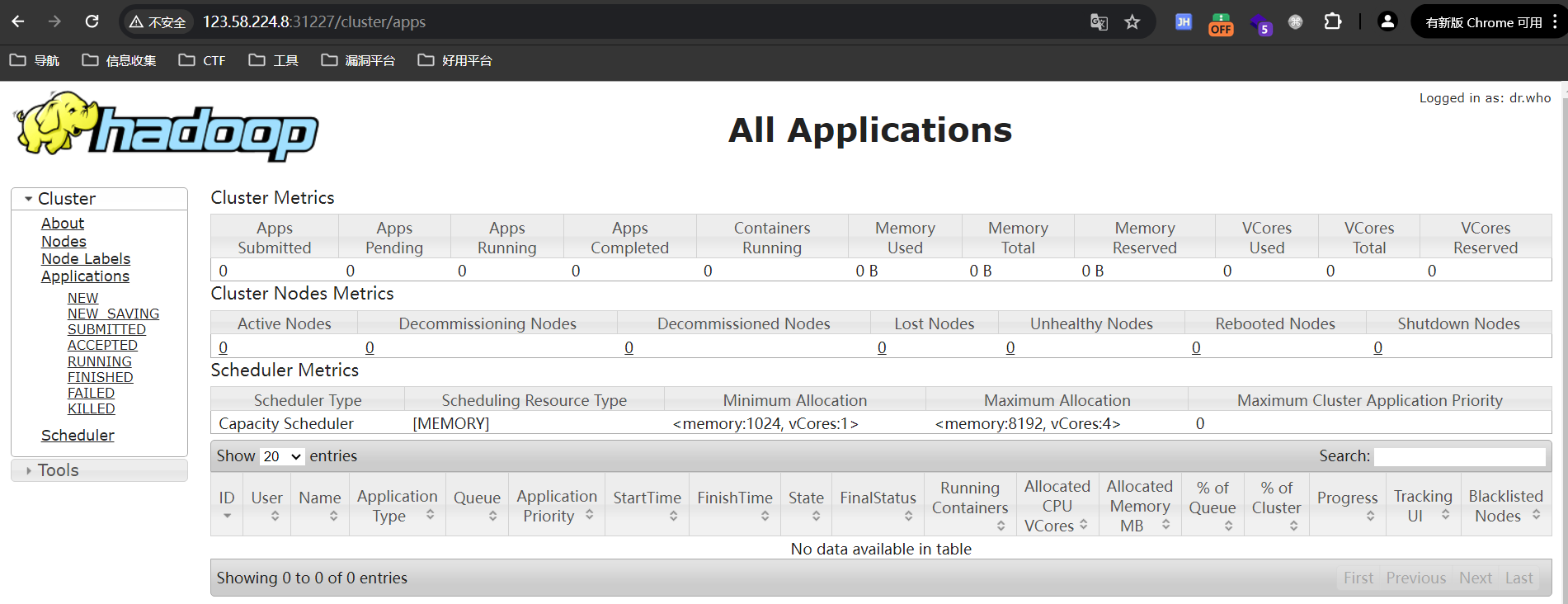Expand the Tools sidebar section
The width and height of the screenshot is (1568, 604).
pos(99,470)
